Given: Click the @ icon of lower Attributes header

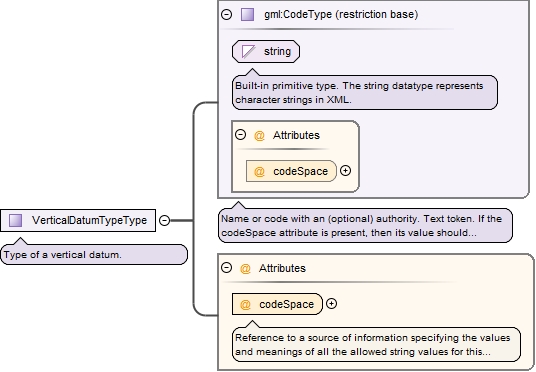Looking at the screenshot, I should 245,268.
